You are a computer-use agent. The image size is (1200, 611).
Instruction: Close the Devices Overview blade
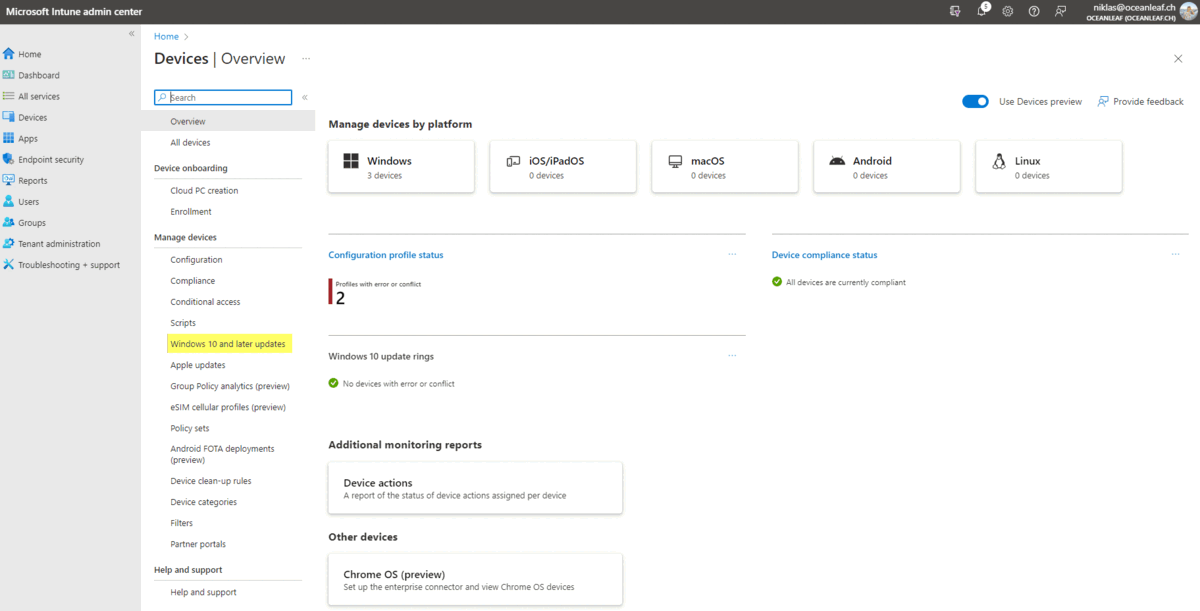click(x=1178, y=59)
